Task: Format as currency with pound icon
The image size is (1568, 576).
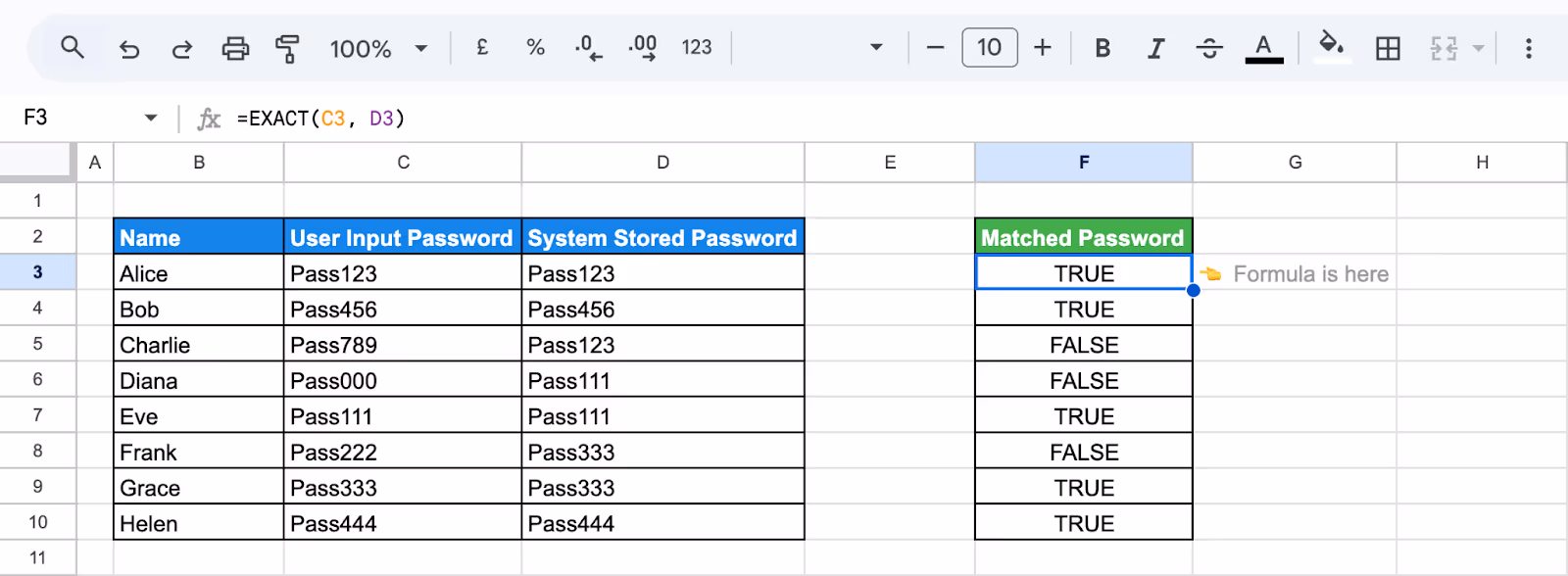Action: click(x=482, y=47)
